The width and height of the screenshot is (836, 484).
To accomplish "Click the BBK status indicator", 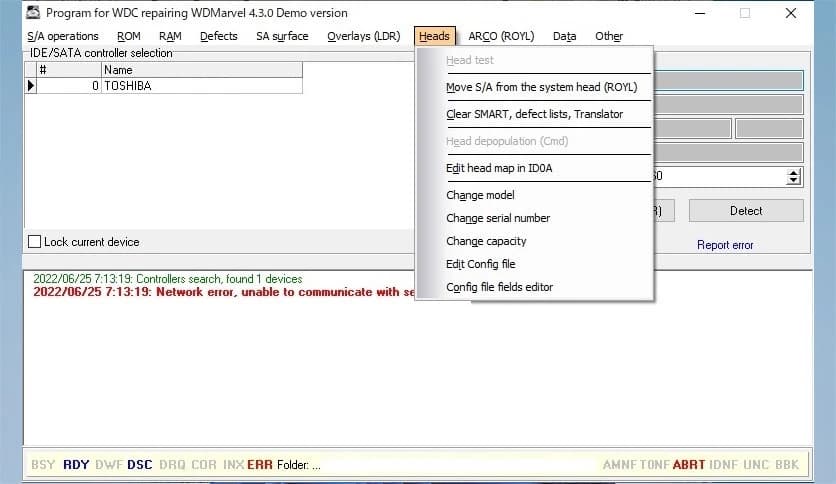I will coord(787,465).
